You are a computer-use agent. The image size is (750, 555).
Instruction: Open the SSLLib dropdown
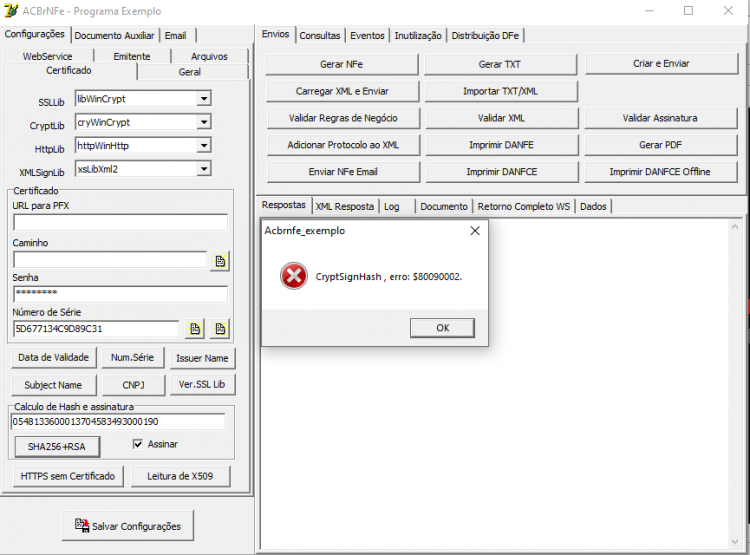(204, 99)
